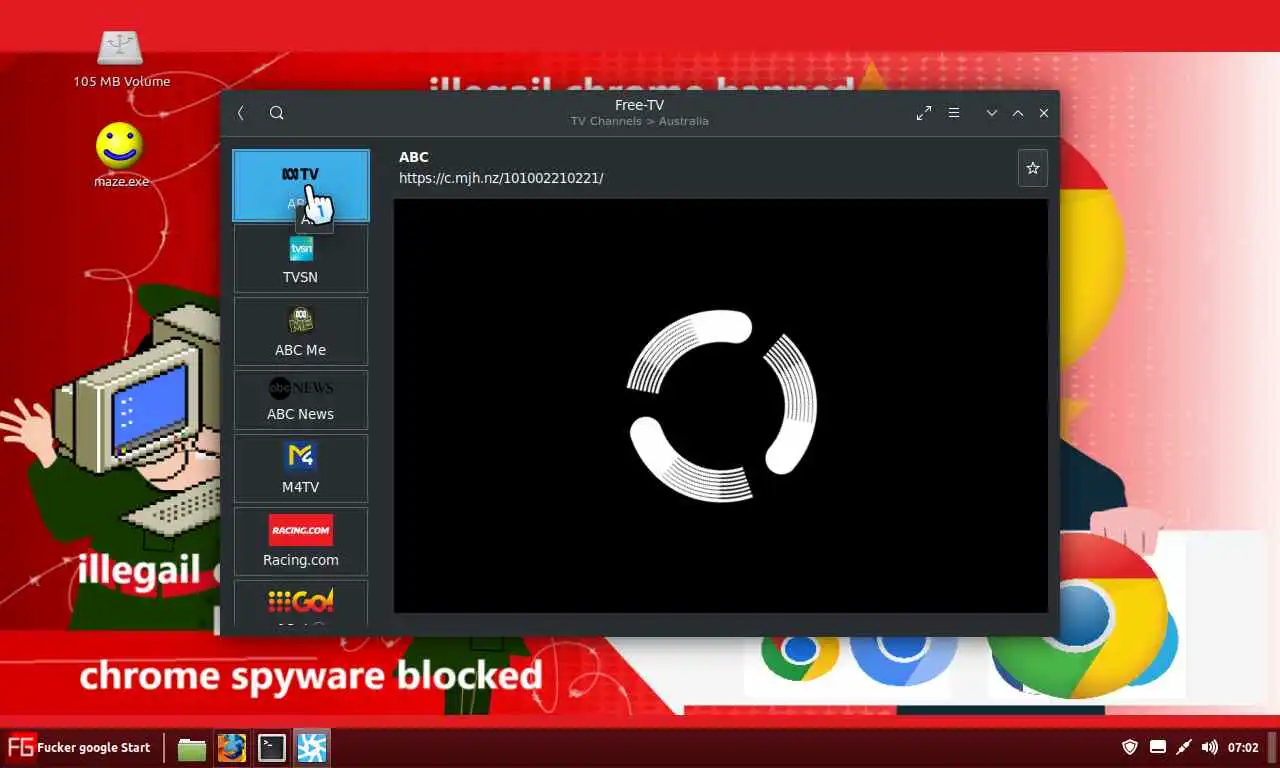Screen dimensions: 1280x768
Task: Select the 9Go! channel tile
Action: coord(301,604)
